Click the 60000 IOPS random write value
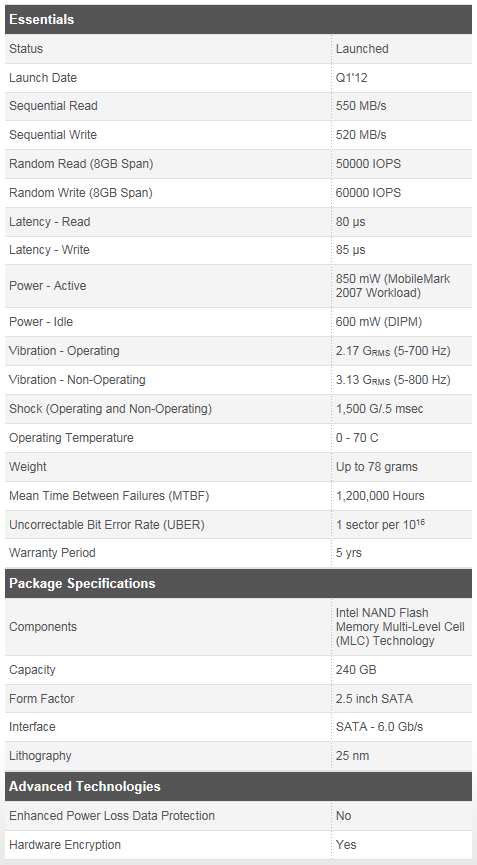This screenshot has height=865, width=477. (368, 193)
